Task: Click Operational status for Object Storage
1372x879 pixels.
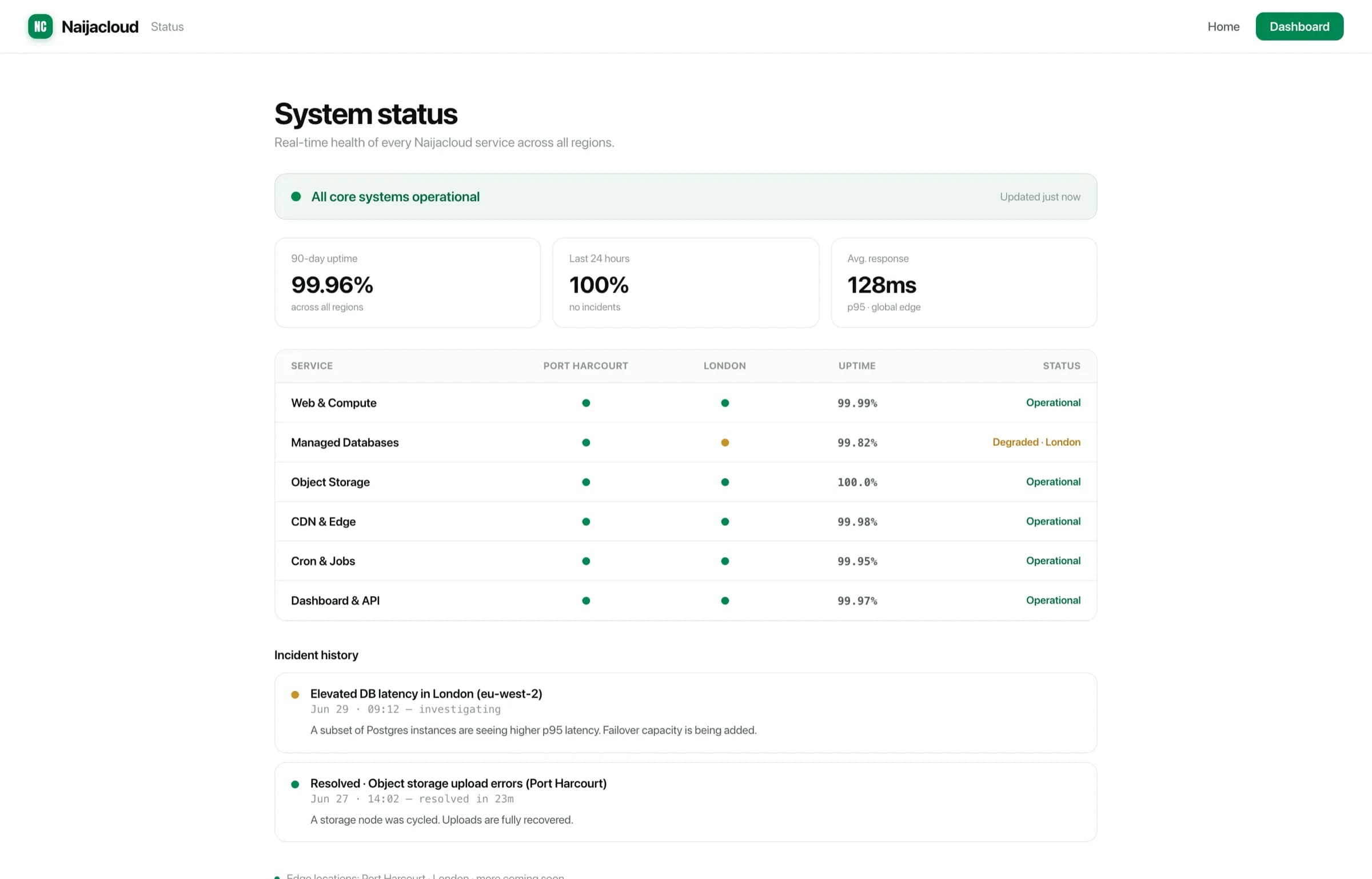Action: (1053, 482)
